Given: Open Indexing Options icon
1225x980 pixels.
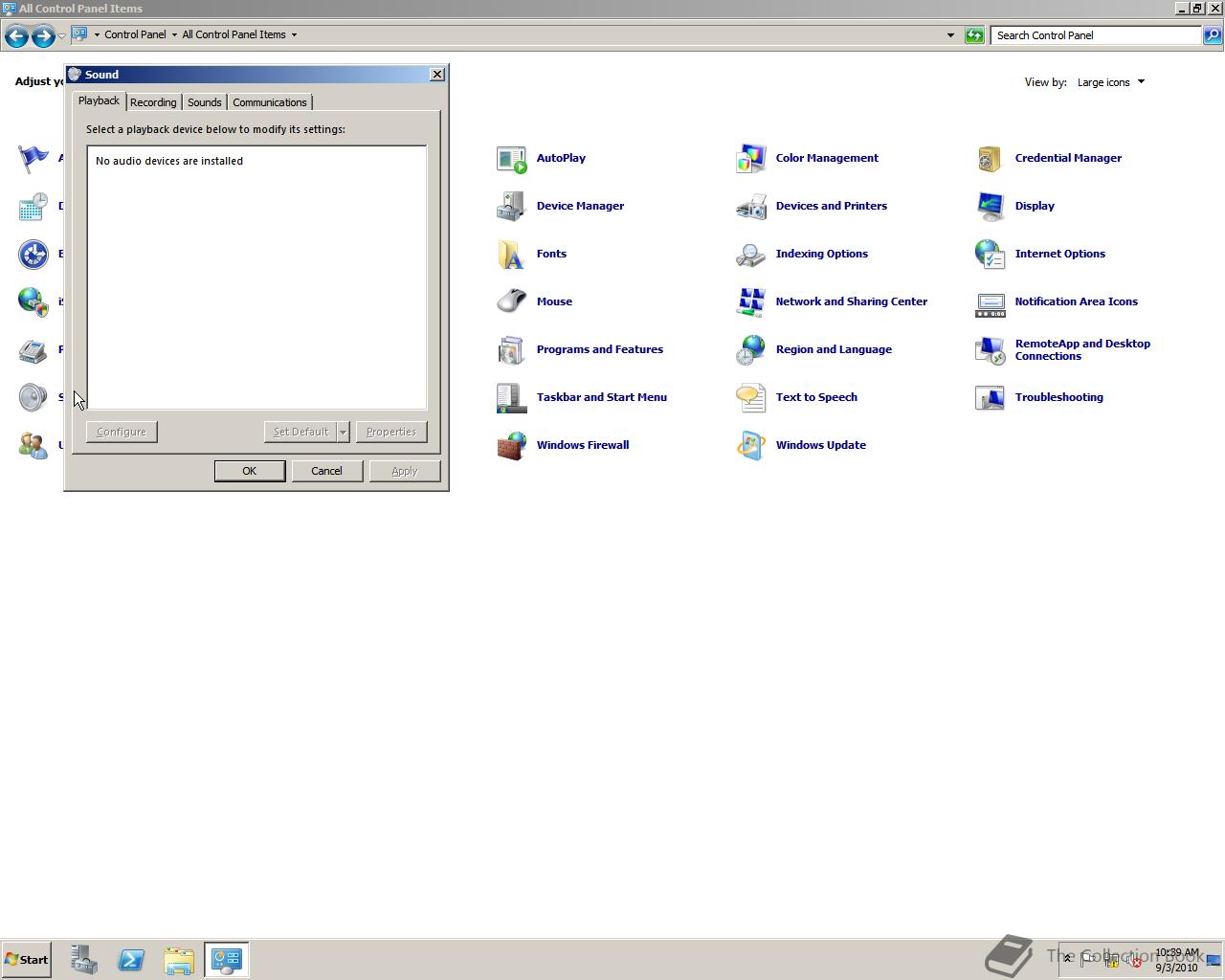Looking at the screenshot, I should (x=751, y=255).
